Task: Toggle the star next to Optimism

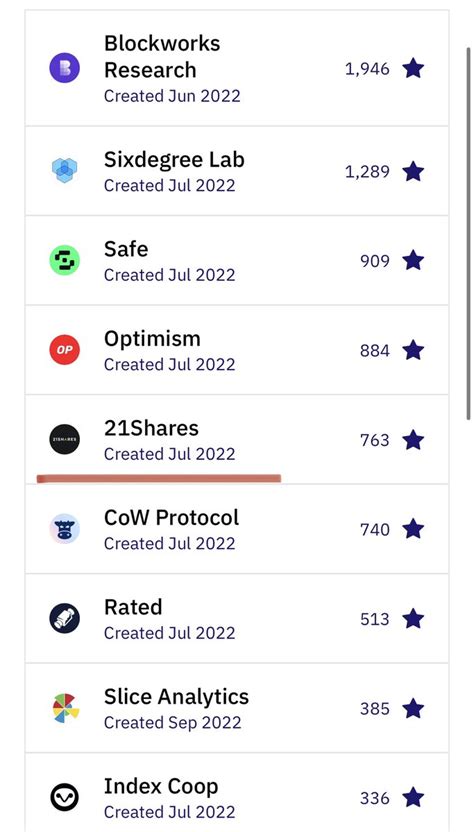Action: [x=413, y=350]
